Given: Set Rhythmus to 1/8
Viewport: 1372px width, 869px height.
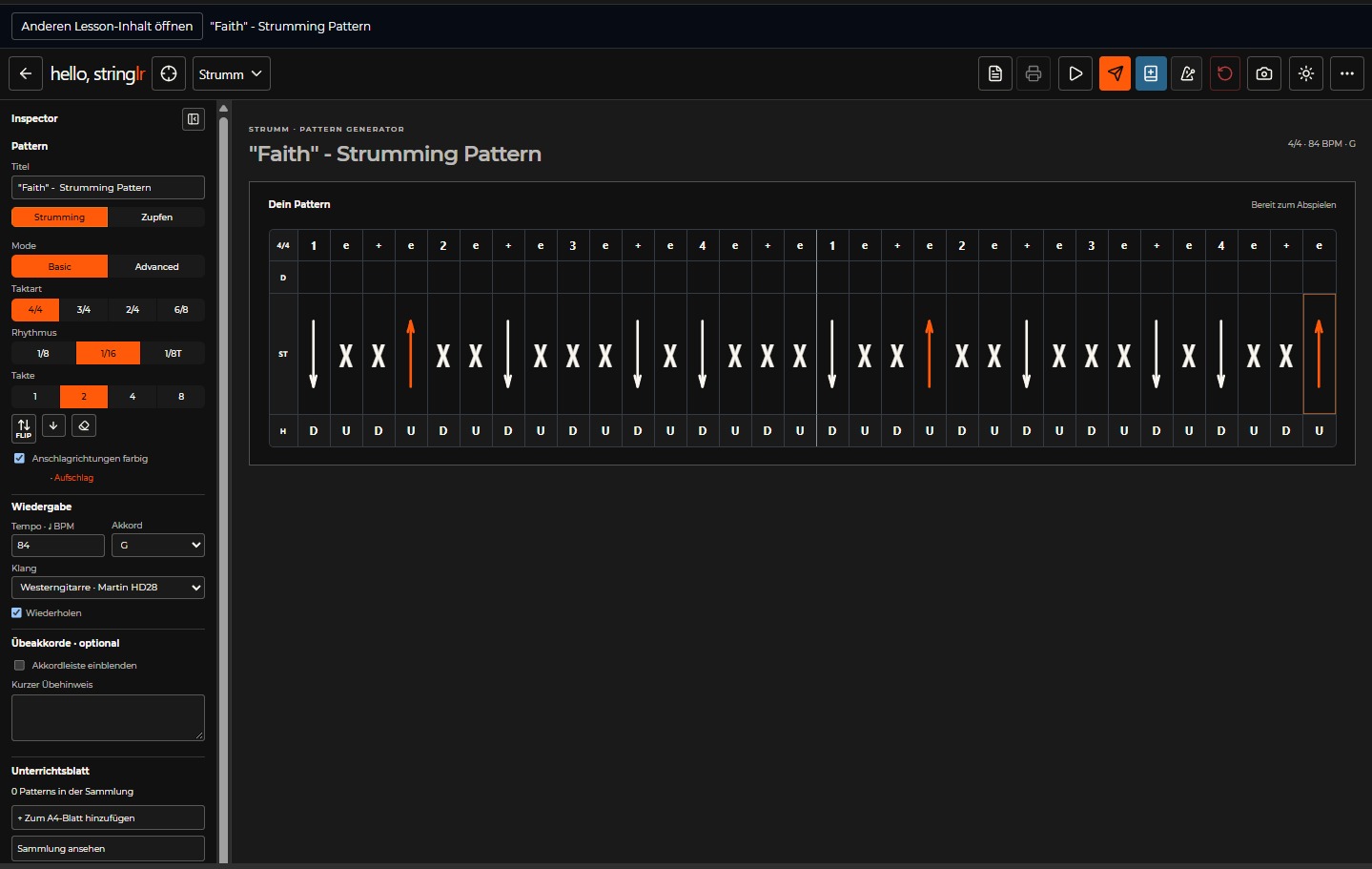Looking at the screenshot, I should coord(43,353).
